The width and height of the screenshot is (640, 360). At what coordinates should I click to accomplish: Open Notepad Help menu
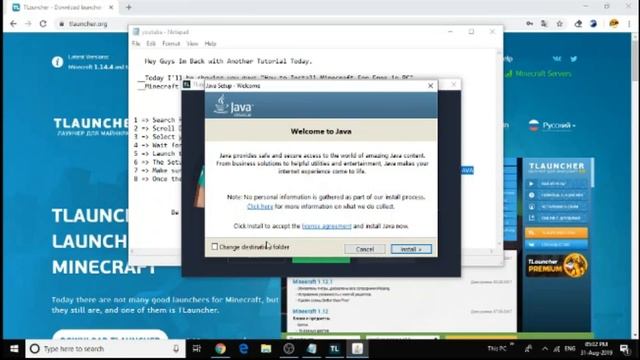[x=210, y=44]
